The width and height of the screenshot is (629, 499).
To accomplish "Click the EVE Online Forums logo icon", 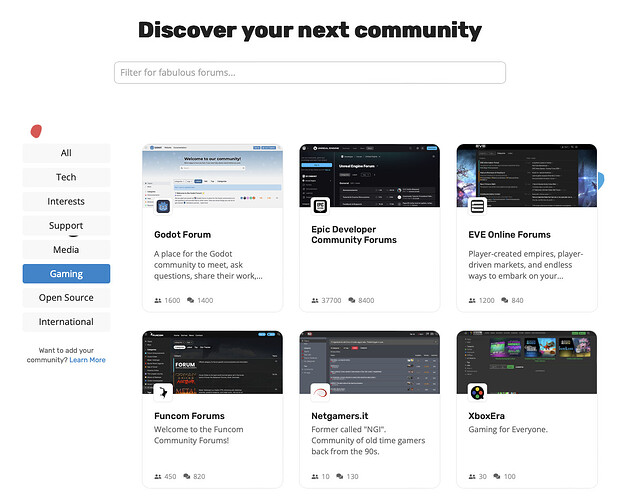I will click(477, 207).
